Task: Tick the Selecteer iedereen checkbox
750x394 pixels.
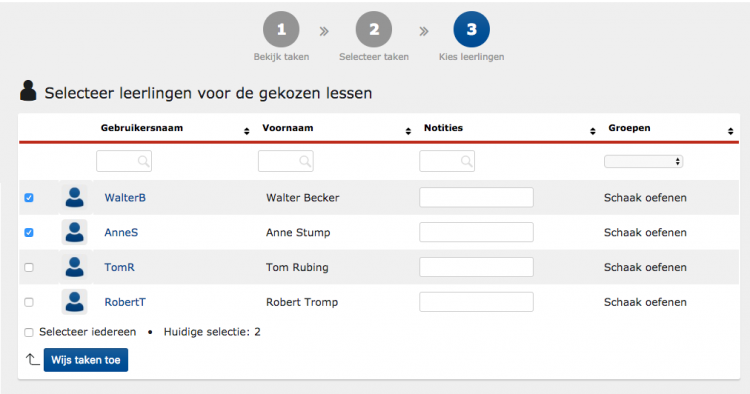Action: [29, 332]
